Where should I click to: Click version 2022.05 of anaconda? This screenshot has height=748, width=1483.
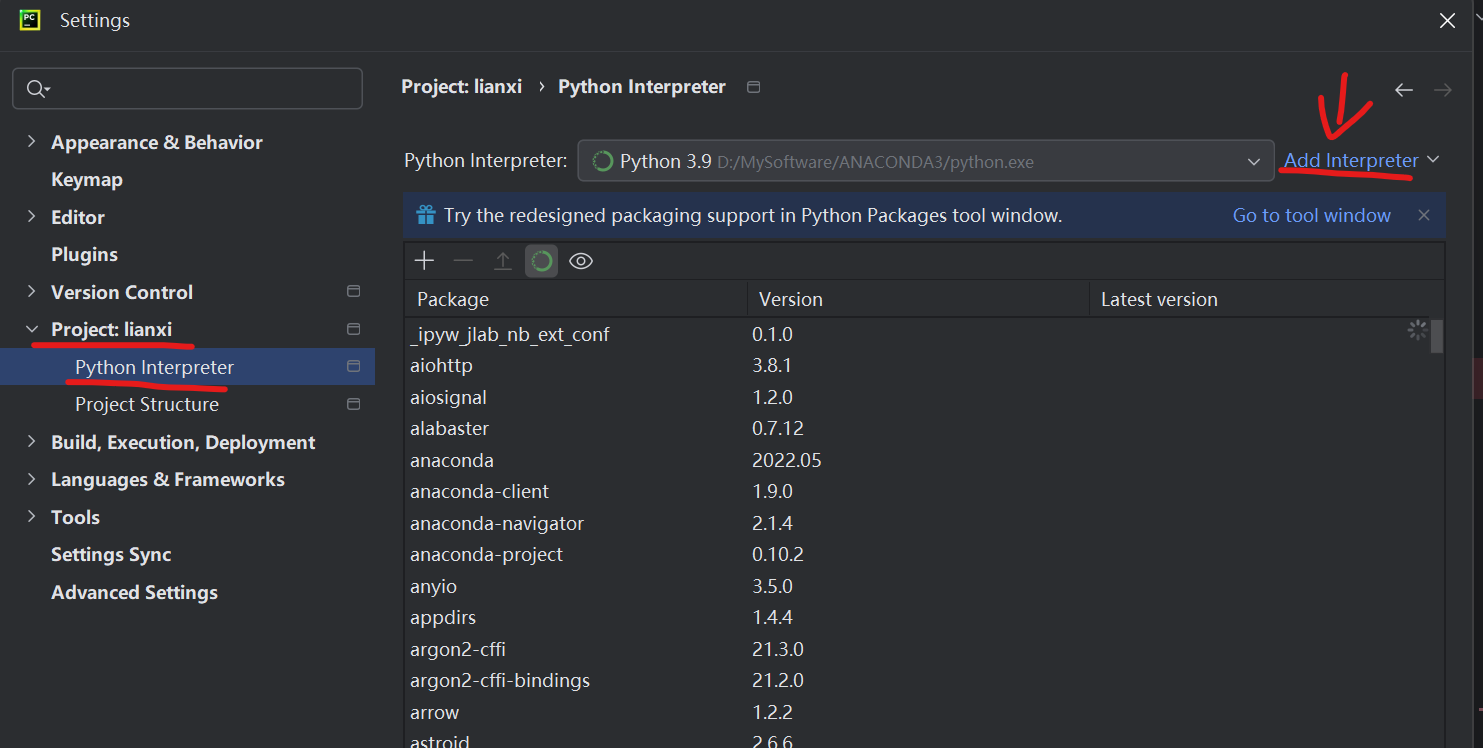787,460
